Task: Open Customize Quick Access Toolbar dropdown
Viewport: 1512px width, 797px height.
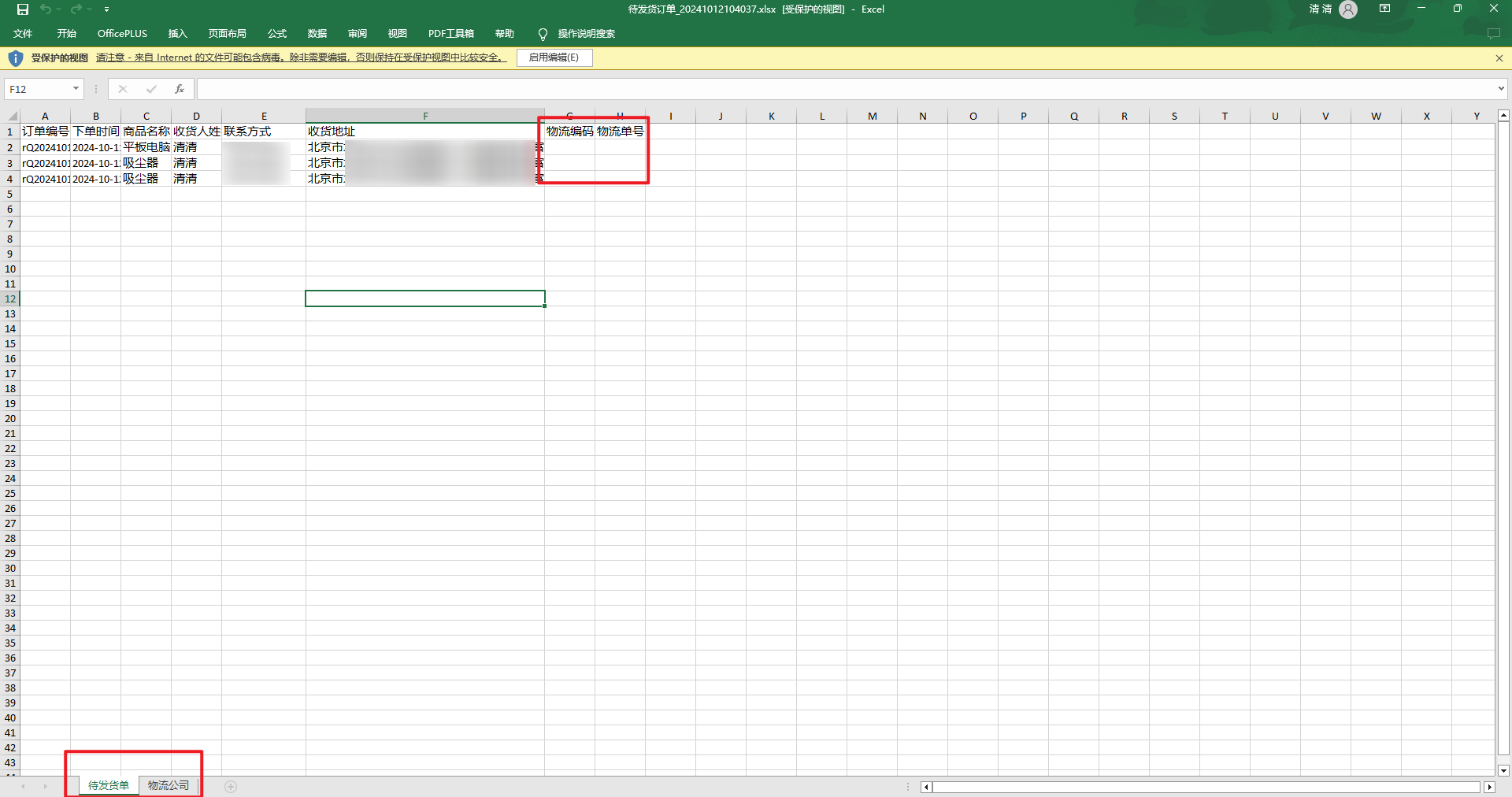Action: 106,9
